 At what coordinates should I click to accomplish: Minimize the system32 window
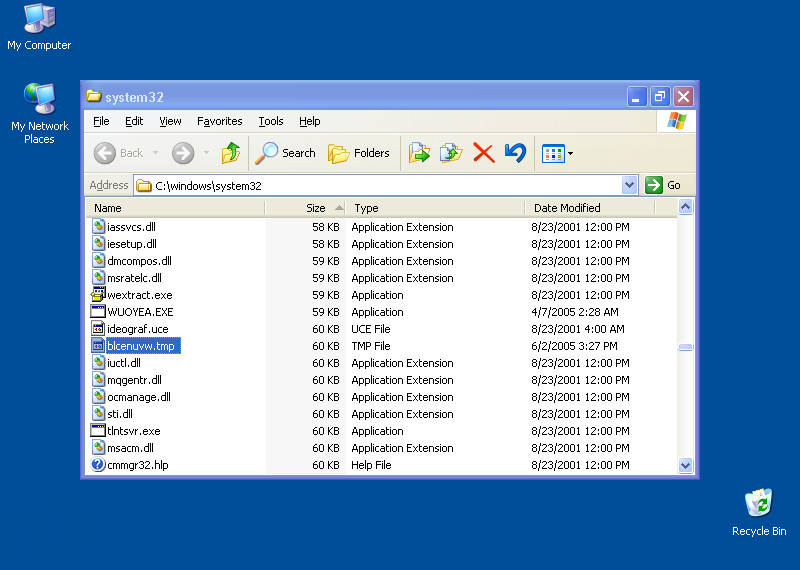click(636, 96)
